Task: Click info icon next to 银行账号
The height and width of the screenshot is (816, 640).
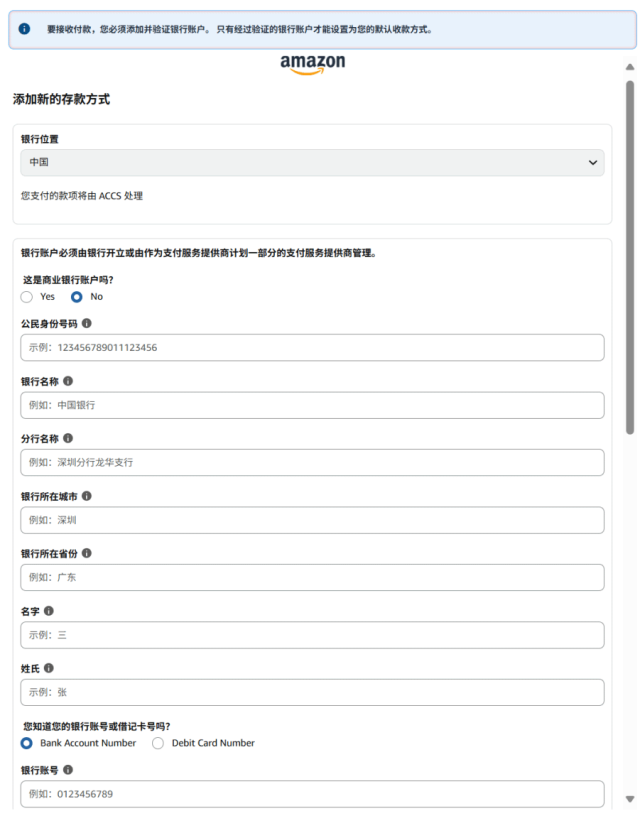Action: [x=68, y=771]
